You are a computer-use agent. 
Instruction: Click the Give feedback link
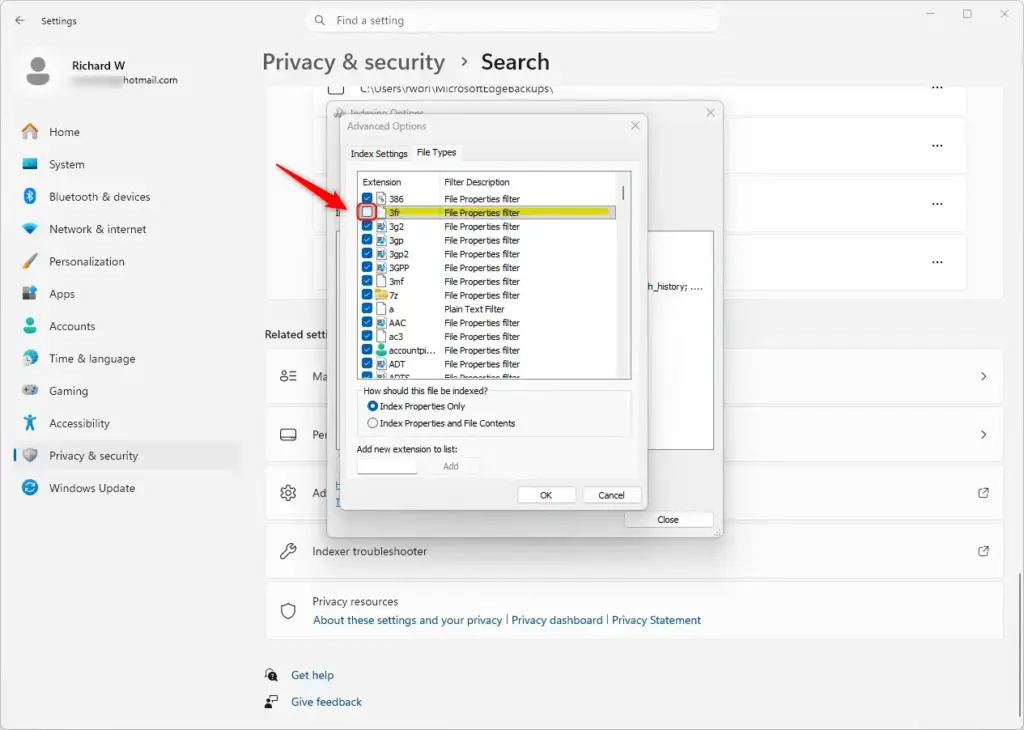[x=327, y=702]
